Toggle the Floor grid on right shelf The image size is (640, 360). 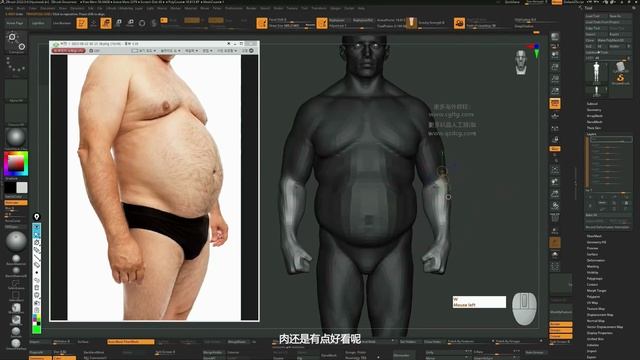pos(555,116)
